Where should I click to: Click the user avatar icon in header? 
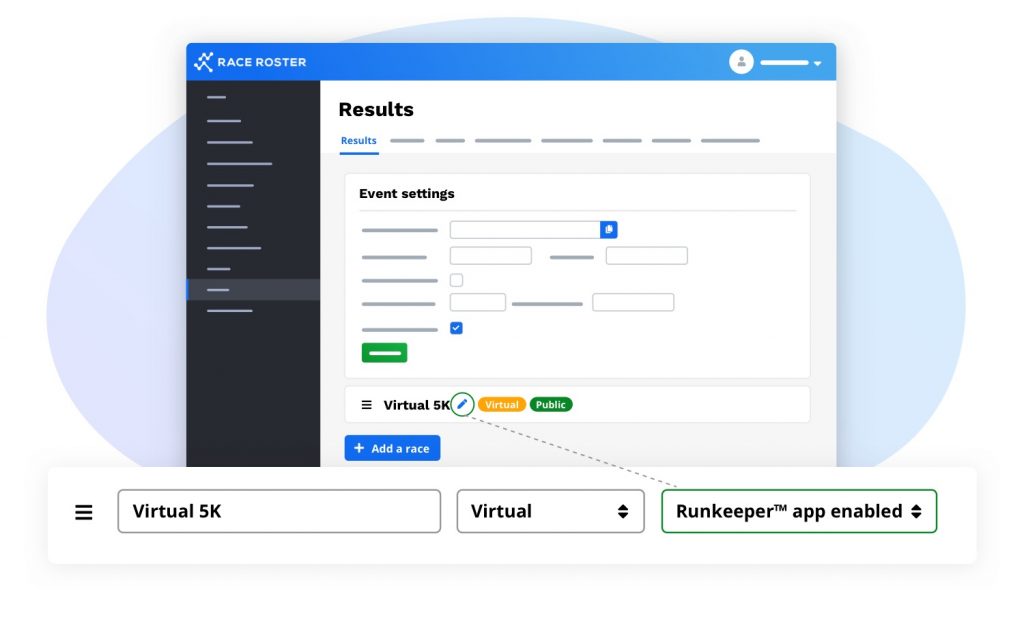pyautogui.click(x=741, y=62)
